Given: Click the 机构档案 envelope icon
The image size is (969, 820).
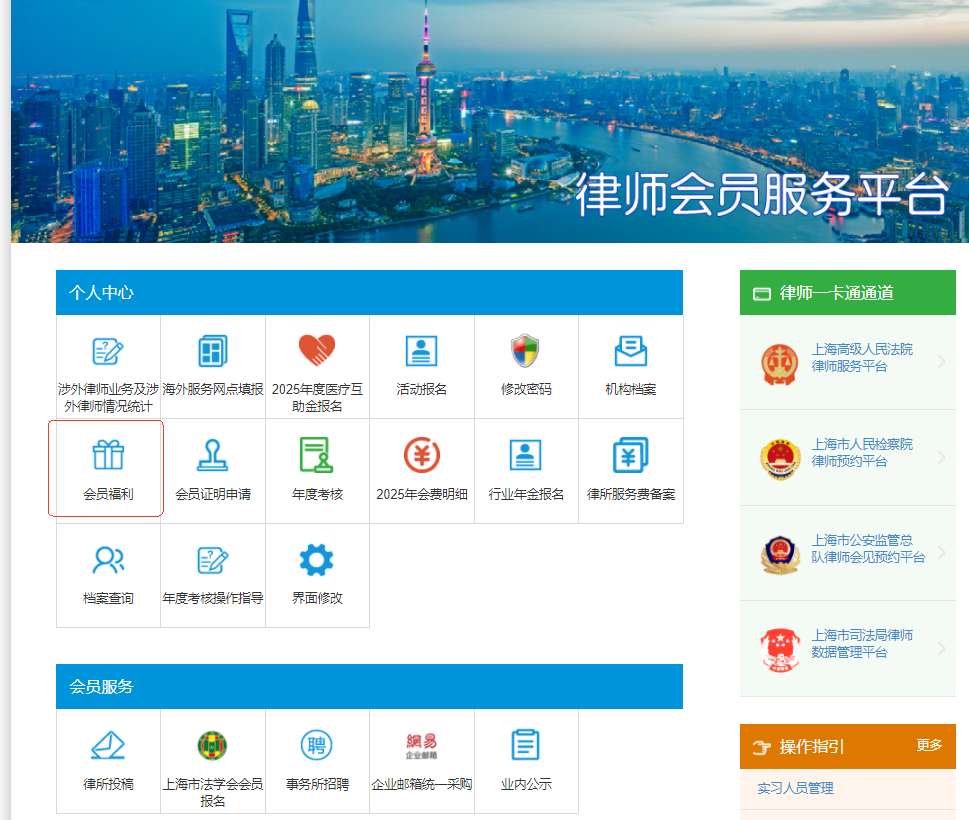Looking at the screenshot, I should point(631,351).
